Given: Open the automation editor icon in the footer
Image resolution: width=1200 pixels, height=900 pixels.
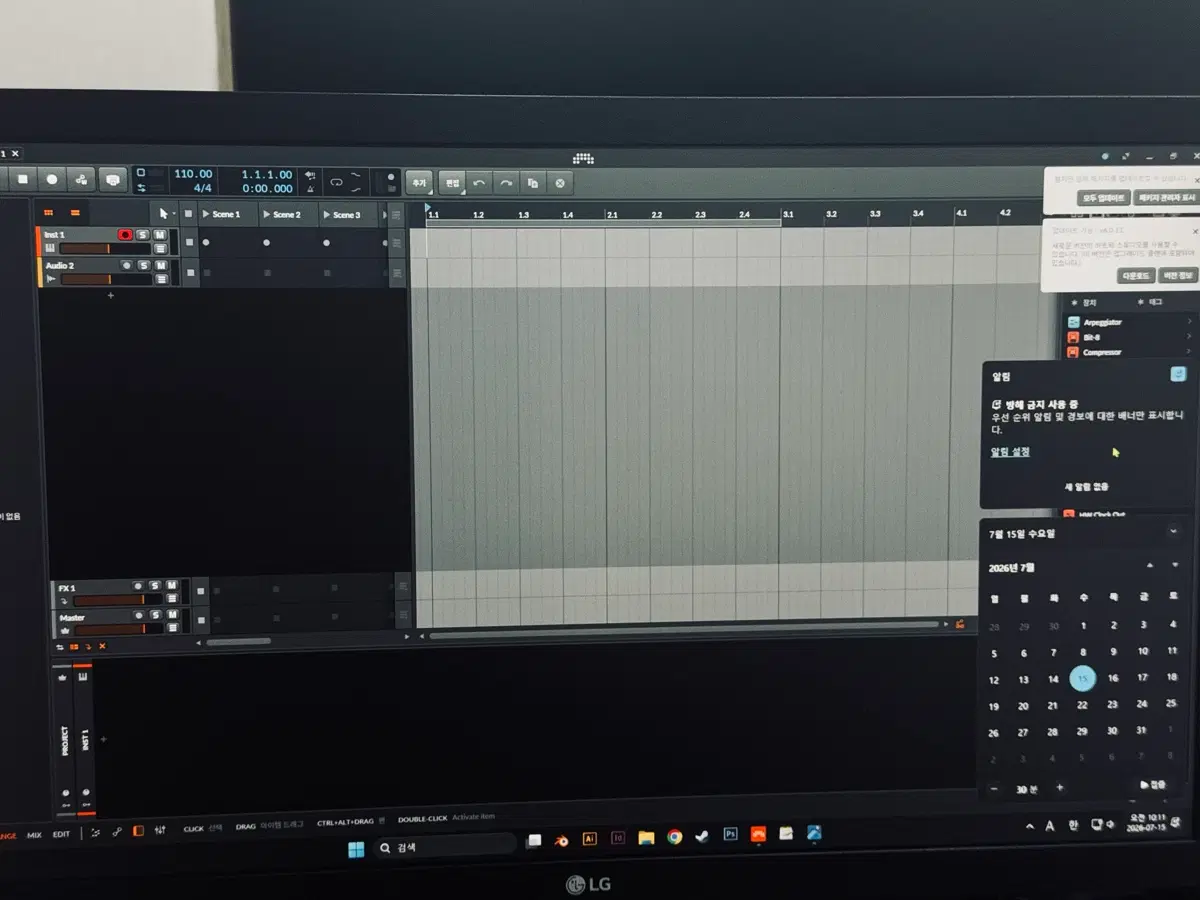Looking at the screenshot, I should [x=117, y=831].
